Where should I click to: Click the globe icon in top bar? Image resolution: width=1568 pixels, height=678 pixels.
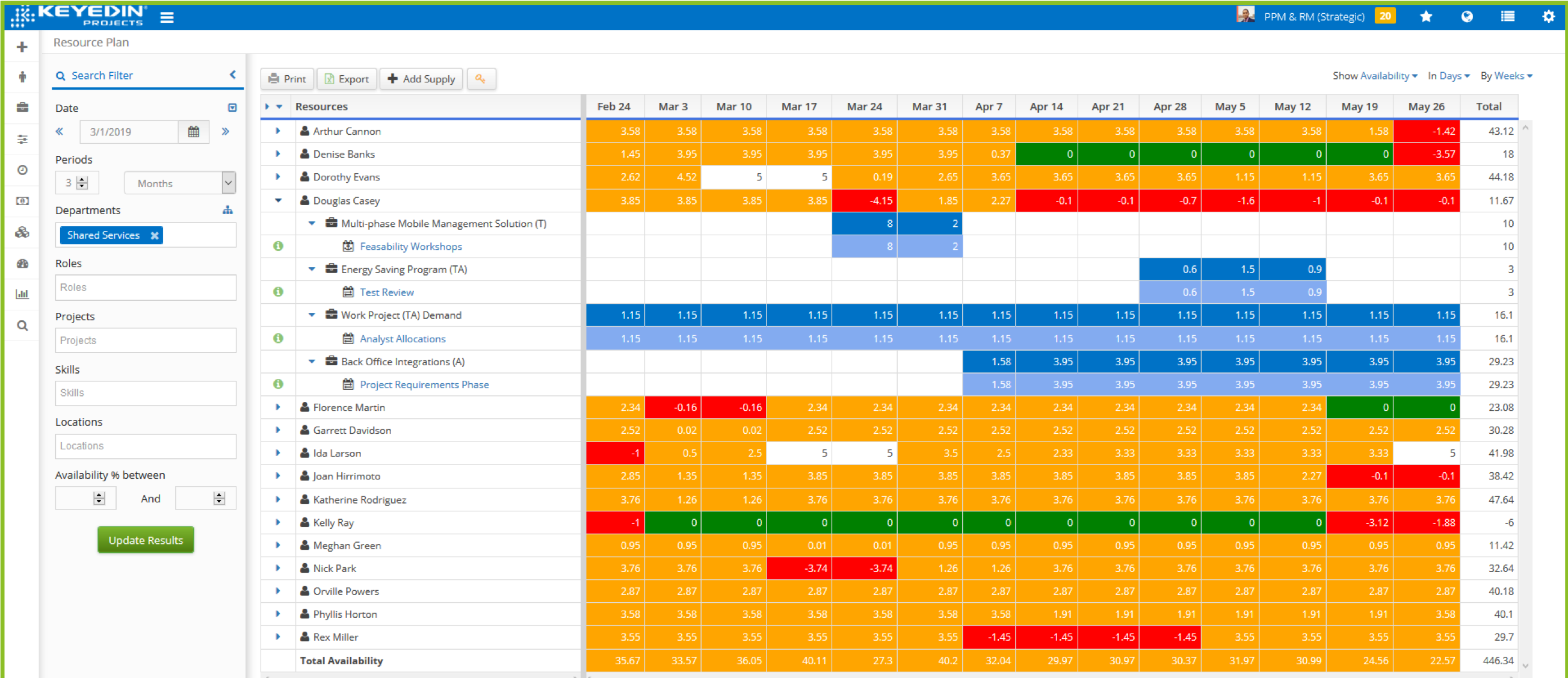(x=1467, y=16)
